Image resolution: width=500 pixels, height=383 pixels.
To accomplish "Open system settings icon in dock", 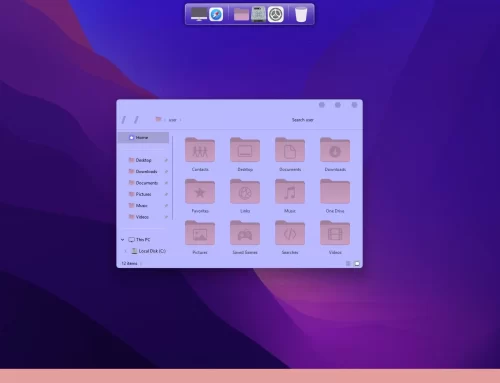I will [x=276, y=14].
